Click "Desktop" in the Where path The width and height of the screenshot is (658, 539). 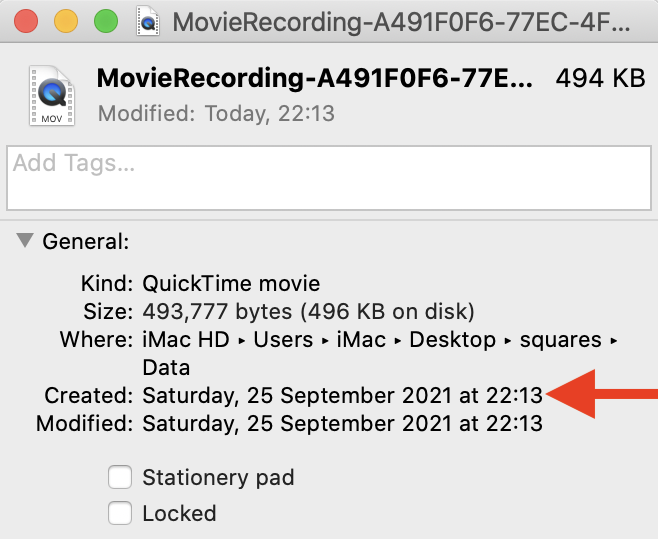(452, 339)
